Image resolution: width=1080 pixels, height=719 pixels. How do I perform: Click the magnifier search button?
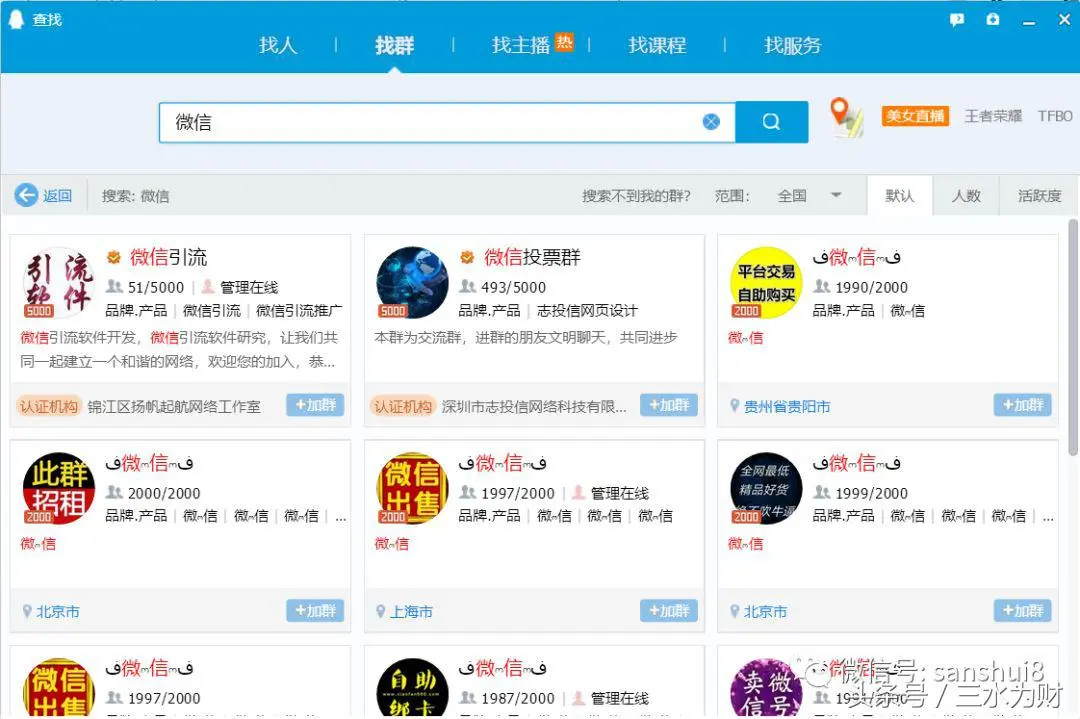click(771, 122)
